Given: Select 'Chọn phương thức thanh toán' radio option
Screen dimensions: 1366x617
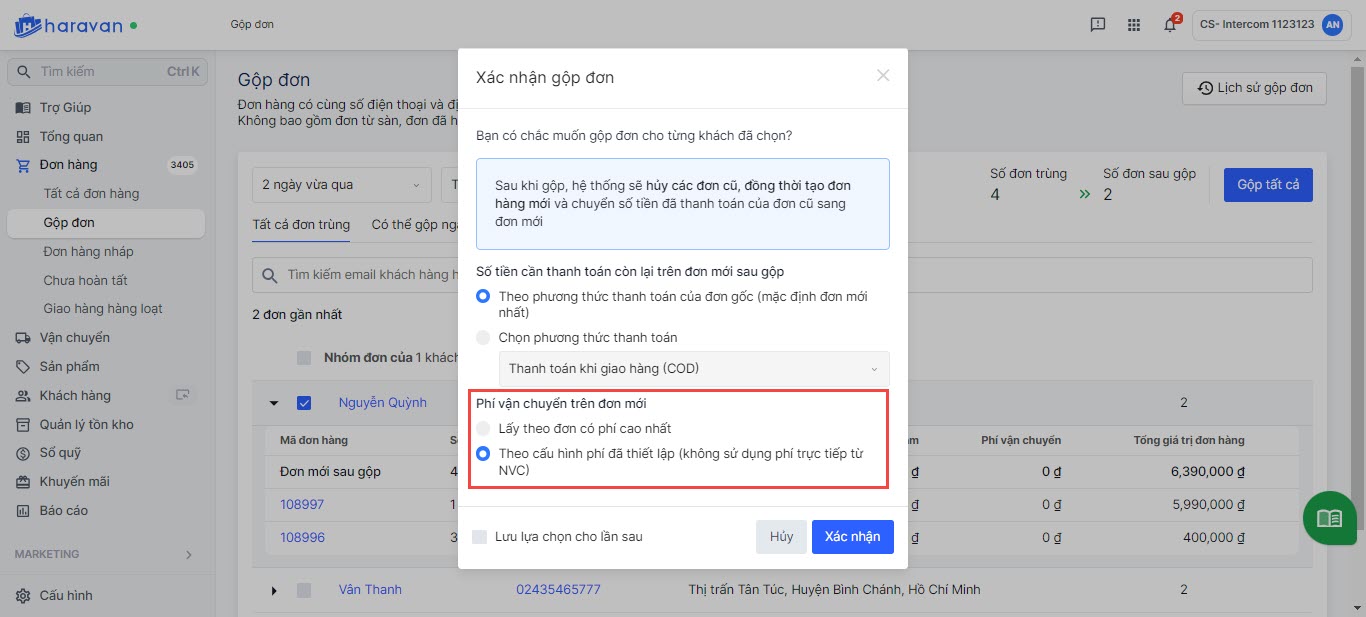Looking at the screenshot, I should pyautogui.click(x=484, y=338).
